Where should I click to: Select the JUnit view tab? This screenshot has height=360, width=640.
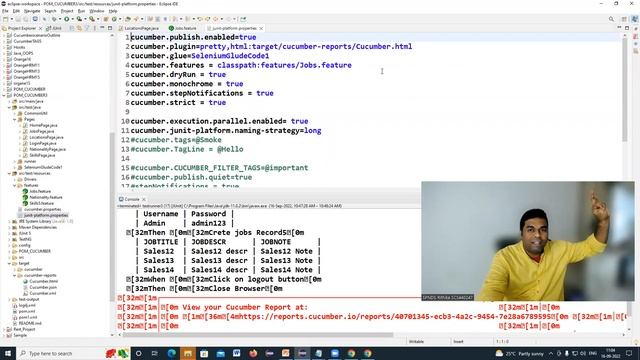coord(54,28)
